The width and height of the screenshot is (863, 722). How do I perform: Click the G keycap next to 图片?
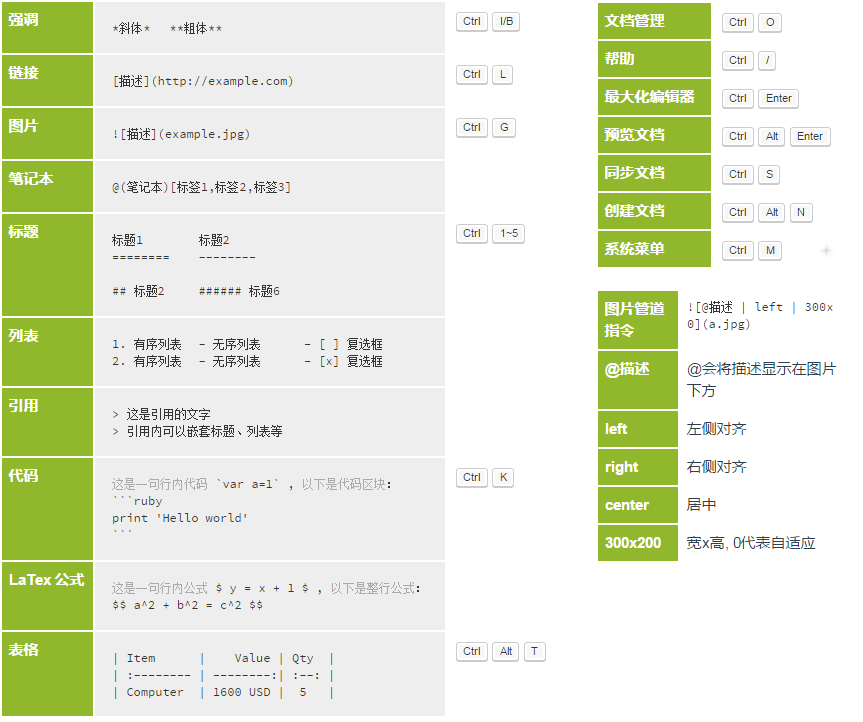point(502,127)
